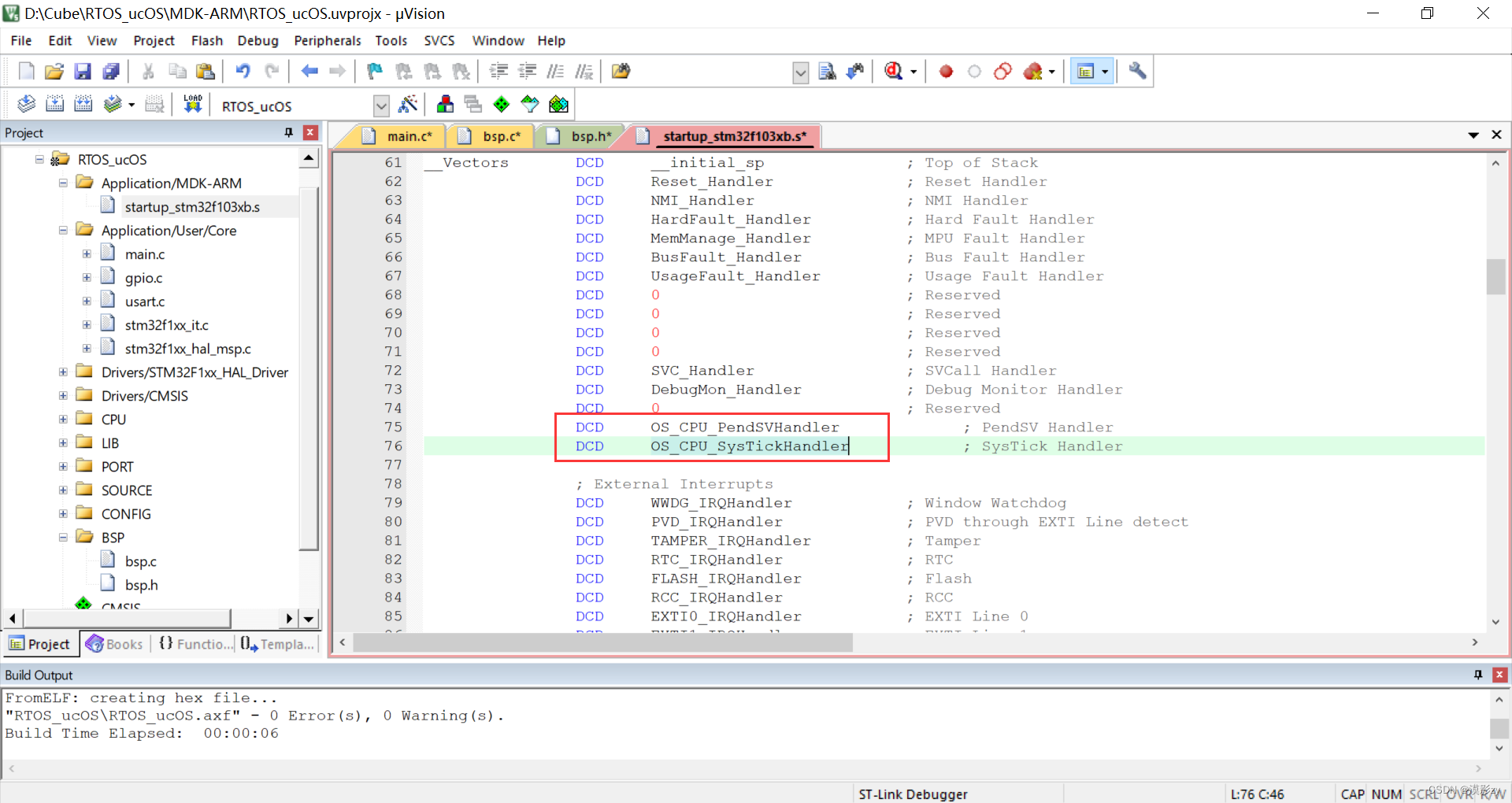The height and width of the screenshot is (803, 1512).
Task: Copy selection icon
Action: coord(177,72)
